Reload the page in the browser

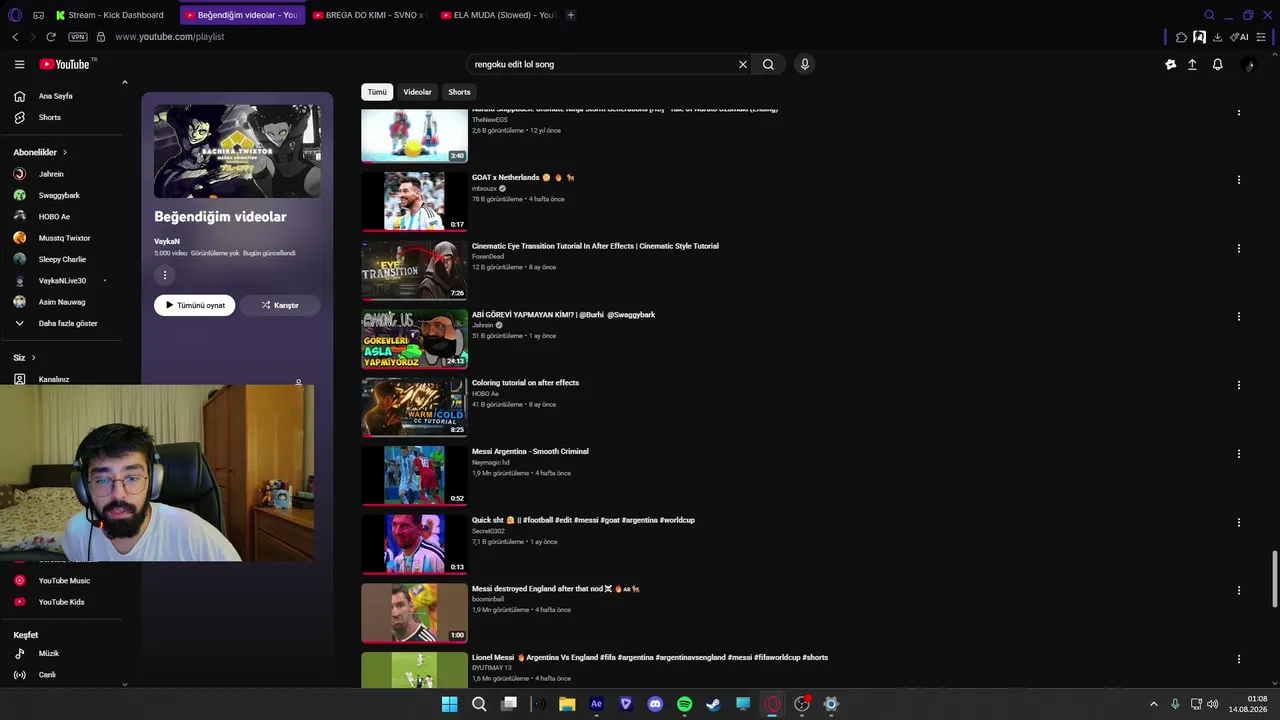tap(51, 37)
